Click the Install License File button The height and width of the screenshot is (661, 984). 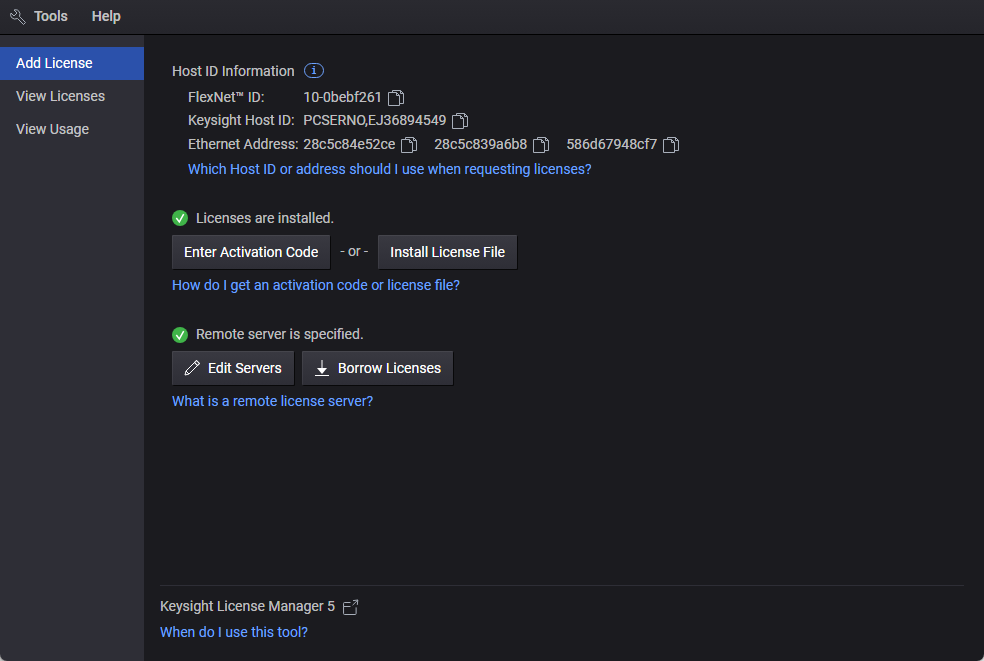pos(447,252)
